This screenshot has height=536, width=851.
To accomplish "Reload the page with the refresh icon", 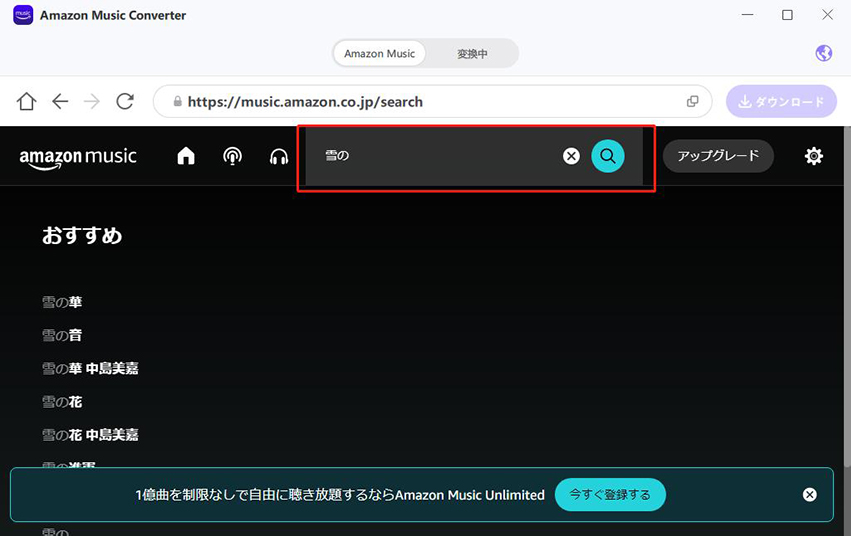I will pos(125,101).
